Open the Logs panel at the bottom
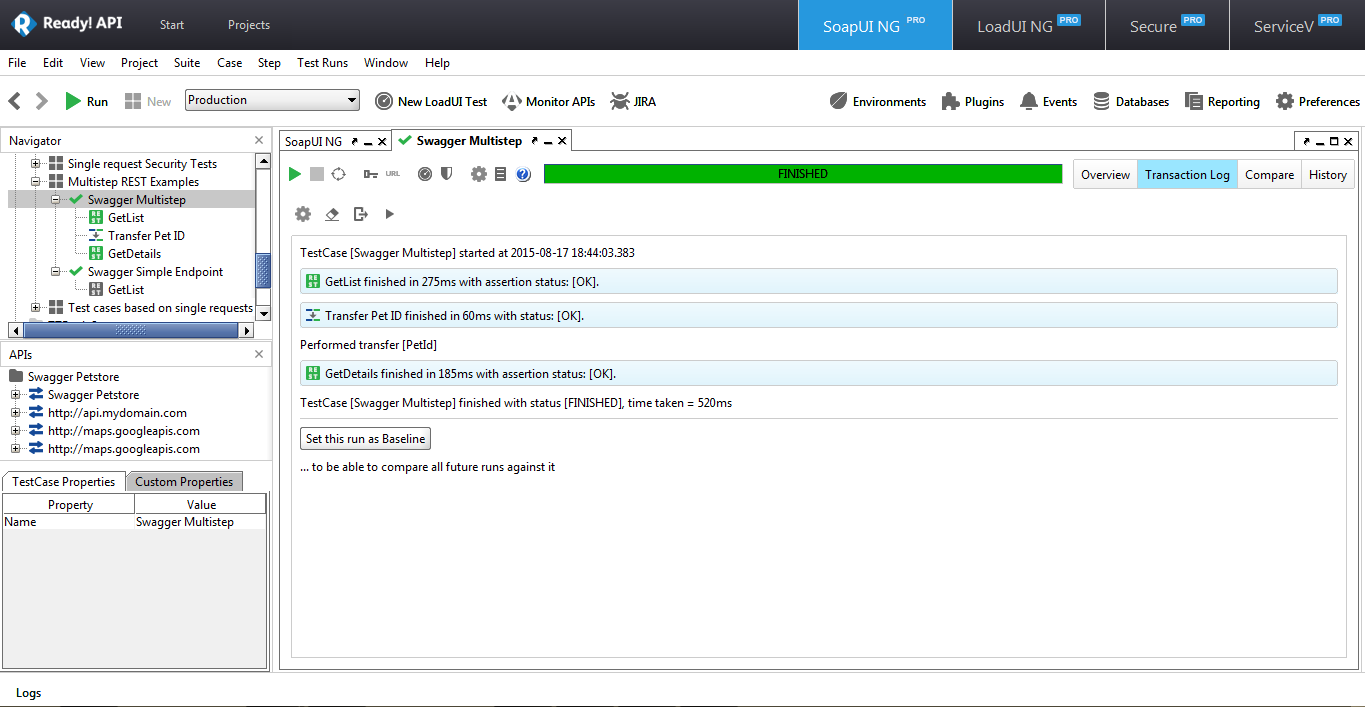 pyautogui.click(x=29, y=693)
